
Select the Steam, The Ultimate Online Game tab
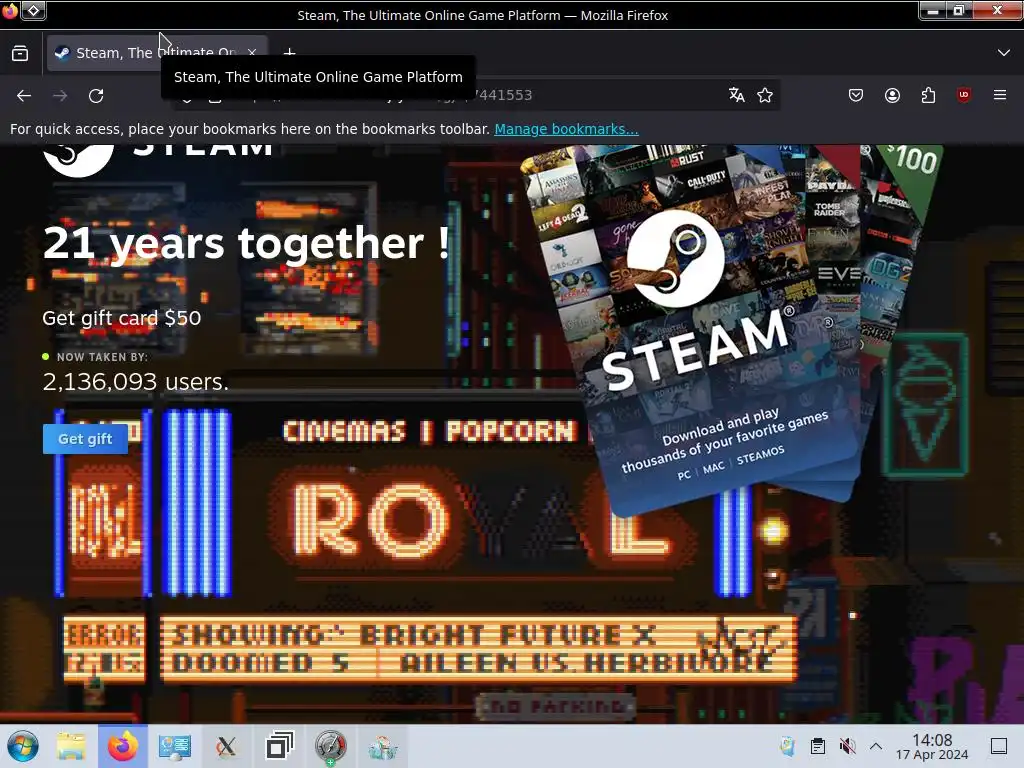pos(157,53)
